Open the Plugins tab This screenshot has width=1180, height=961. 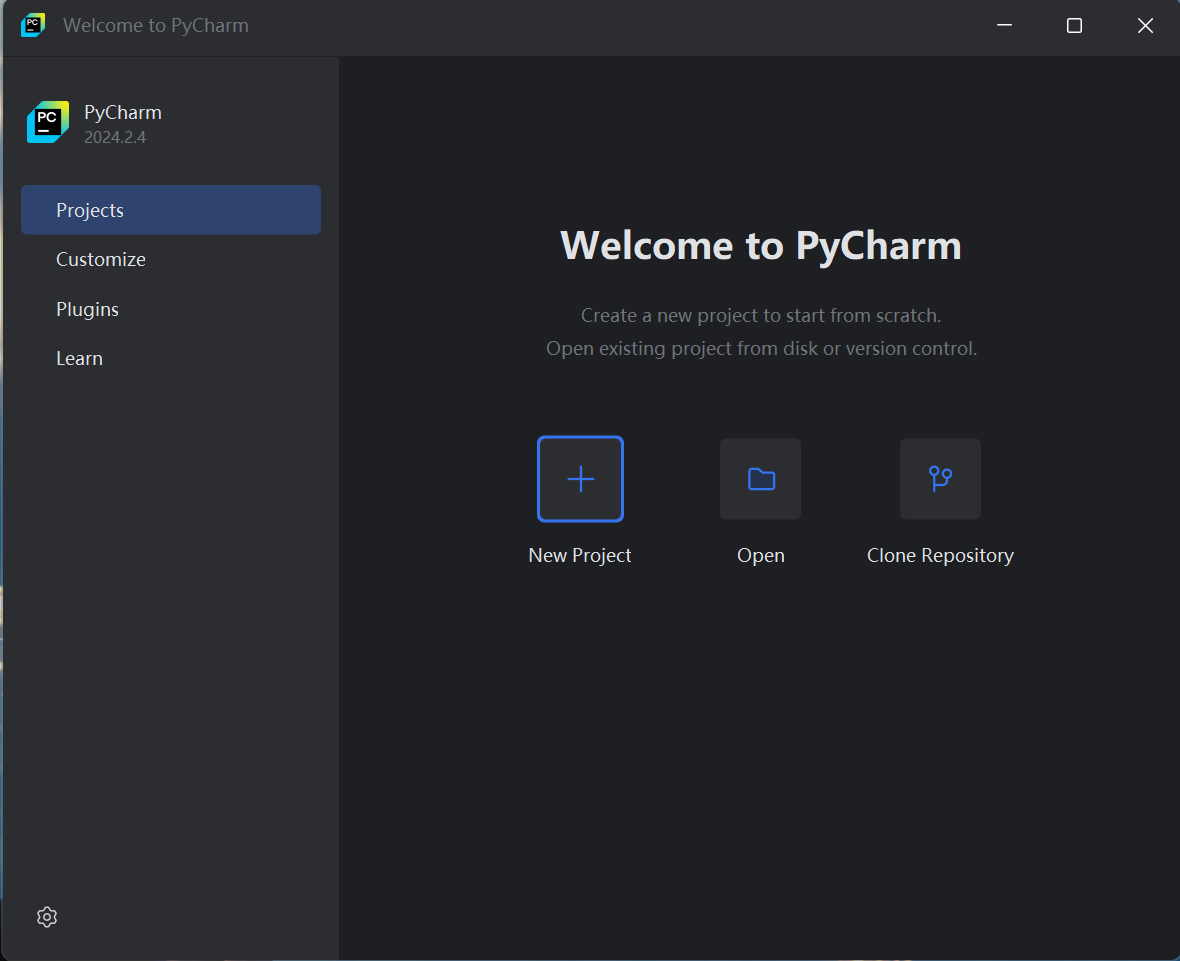[x=171, y=309]
